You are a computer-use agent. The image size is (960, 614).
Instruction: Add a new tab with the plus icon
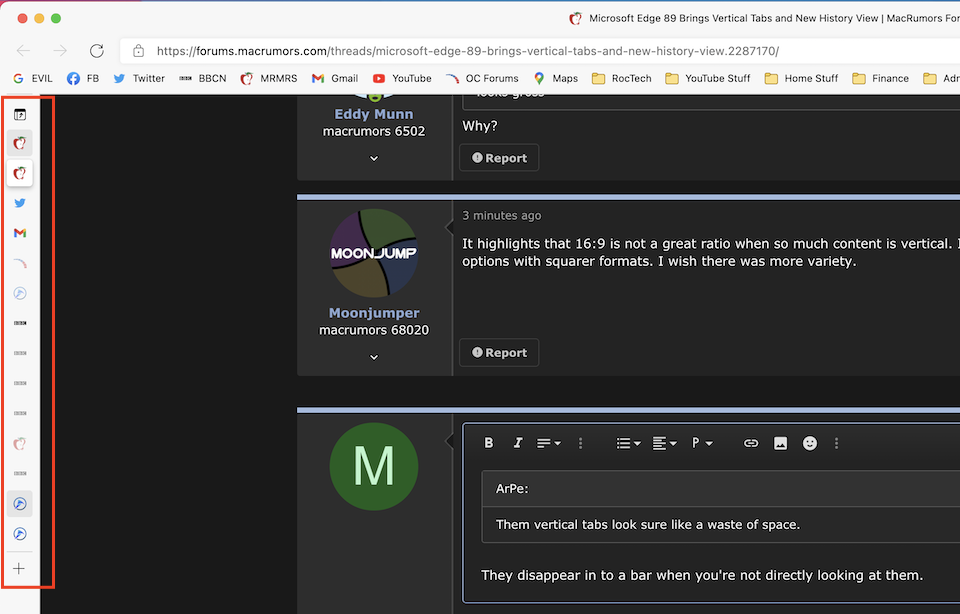[19, 569]
